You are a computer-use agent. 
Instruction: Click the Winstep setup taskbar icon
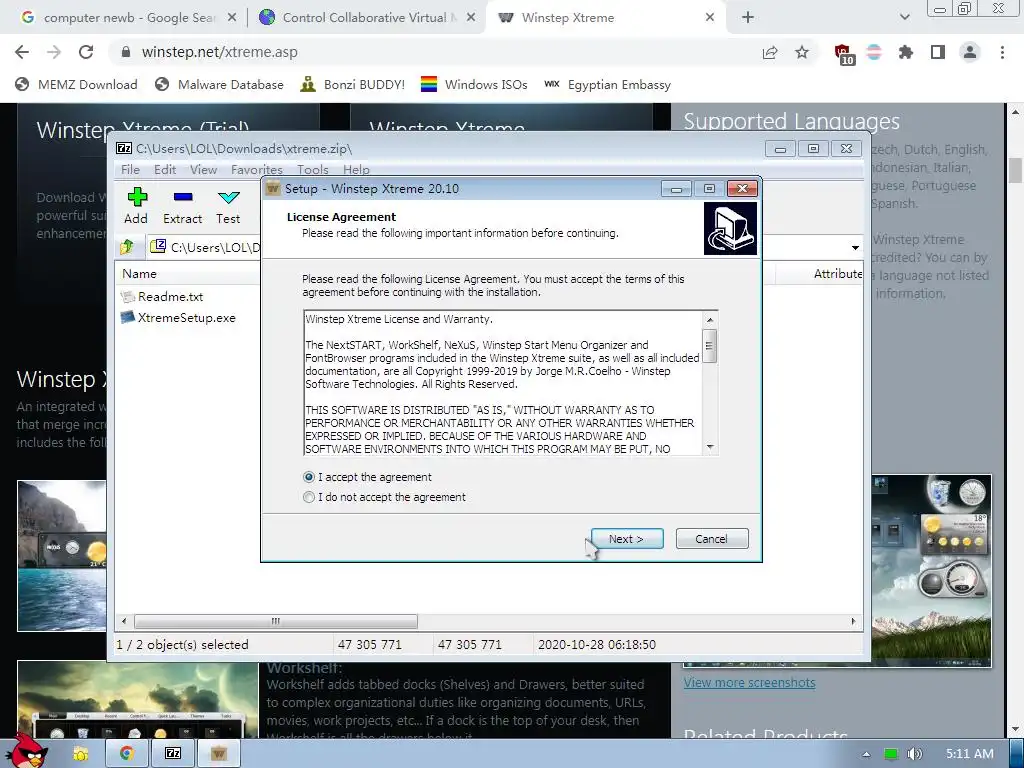(x=219, y=754)
